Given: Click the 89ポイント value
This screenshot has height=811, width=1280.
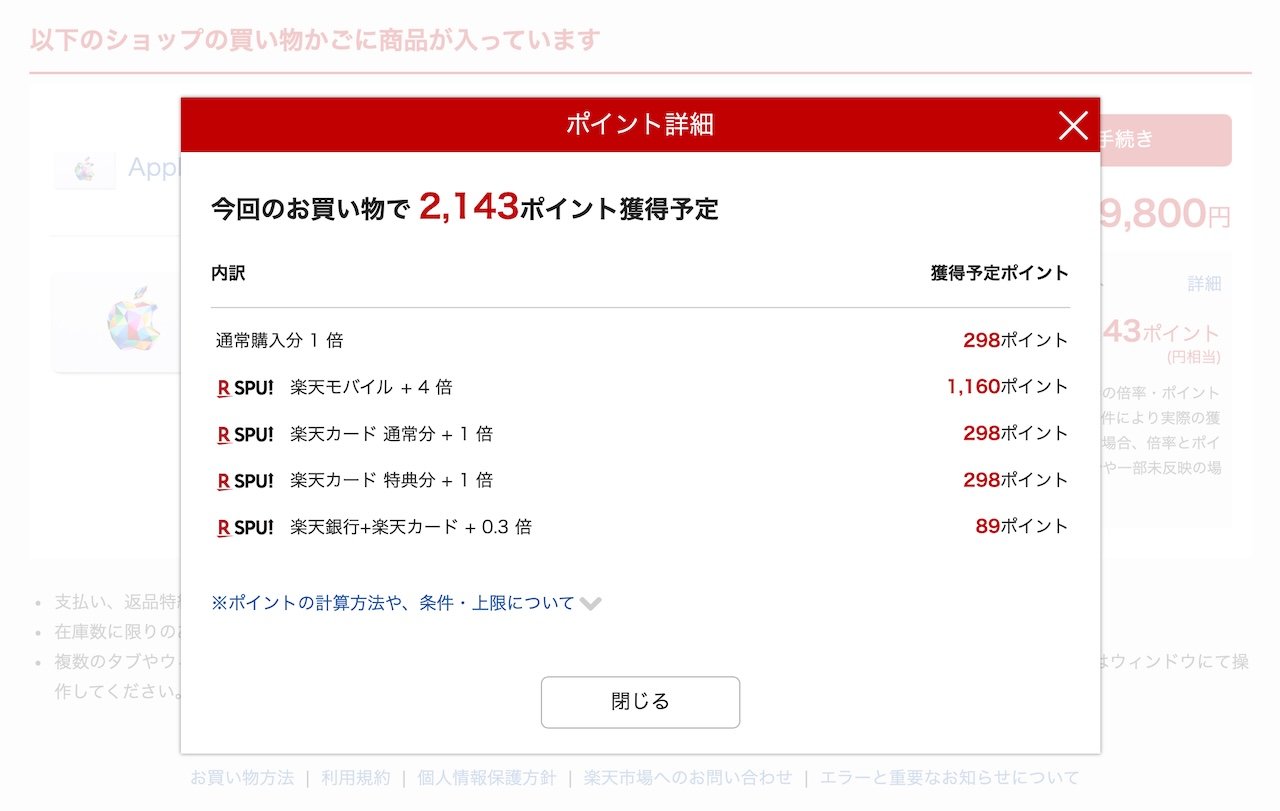Looking at the screenshot, I should (1022, 526).
